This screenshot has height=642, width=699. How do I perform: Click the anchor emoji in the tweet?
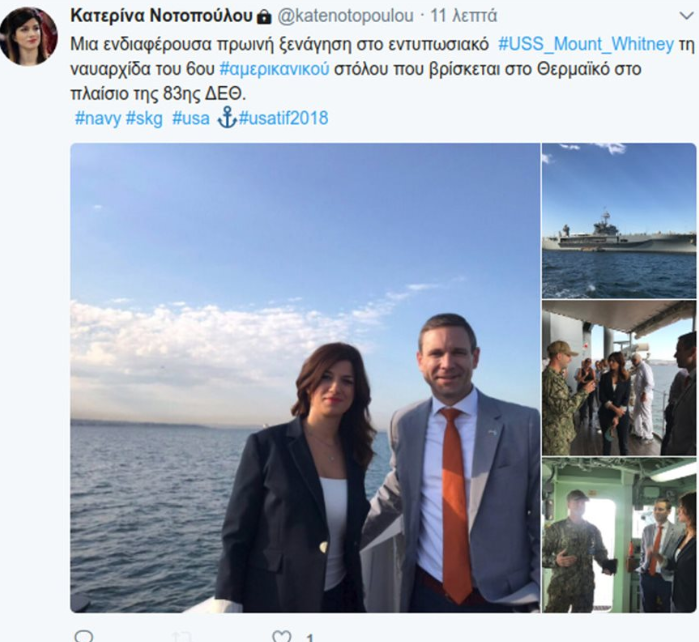click(x=227, y=118)
